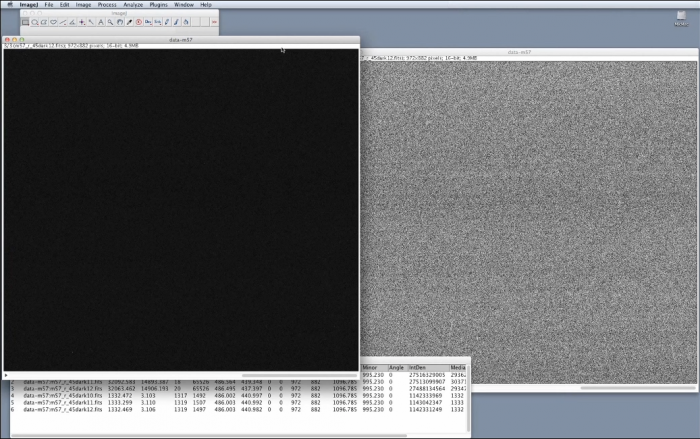Select the Scrolling hand tool
This screenshot has height=439, width=700.
120,22
